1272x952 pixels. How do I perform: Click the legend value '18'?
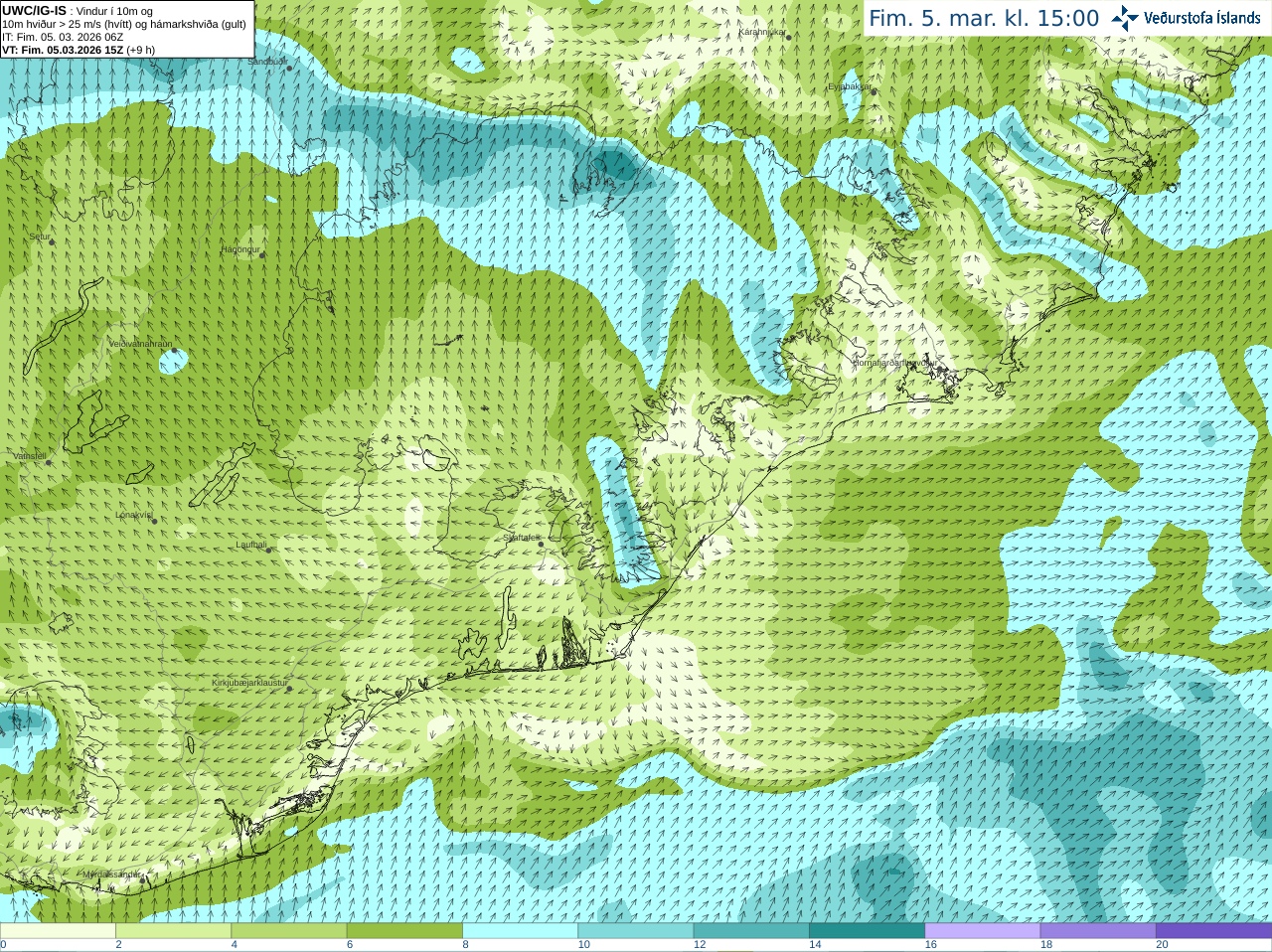point(1046,945)
